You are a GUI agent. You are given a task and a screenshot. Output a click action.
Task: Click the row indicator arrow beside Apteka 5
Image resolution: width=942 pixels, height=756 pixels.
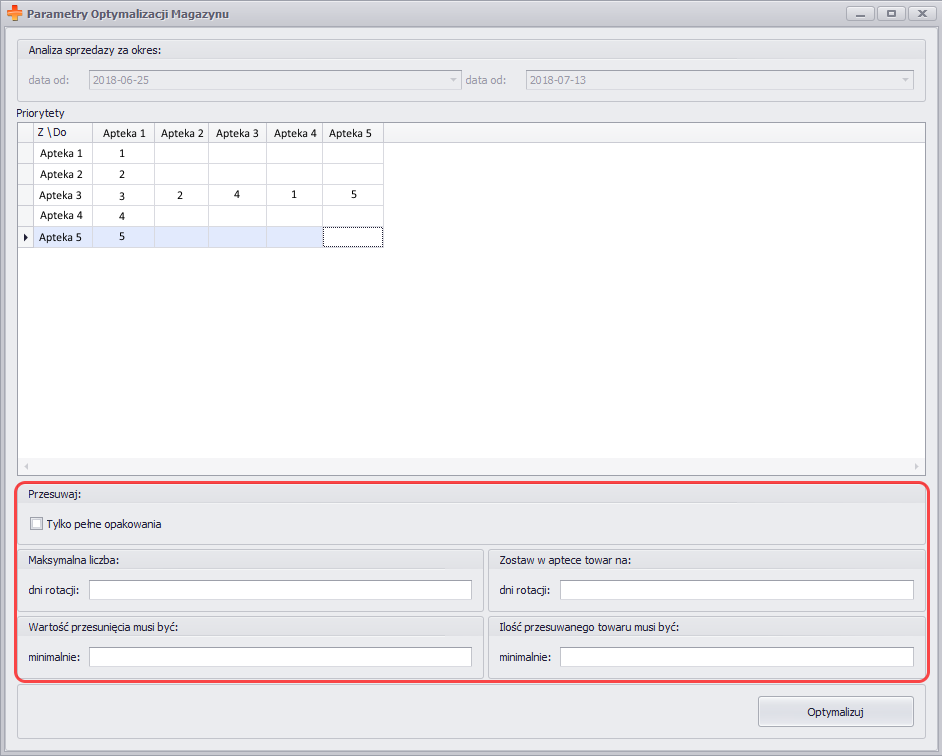pos(25,237)
